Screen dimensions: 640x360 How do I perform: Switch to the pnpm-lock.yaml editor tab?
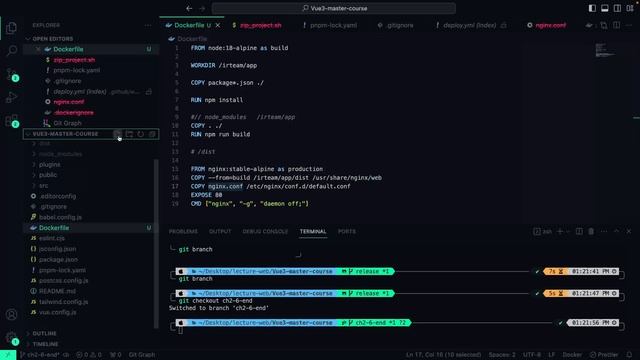click(333, 25)
